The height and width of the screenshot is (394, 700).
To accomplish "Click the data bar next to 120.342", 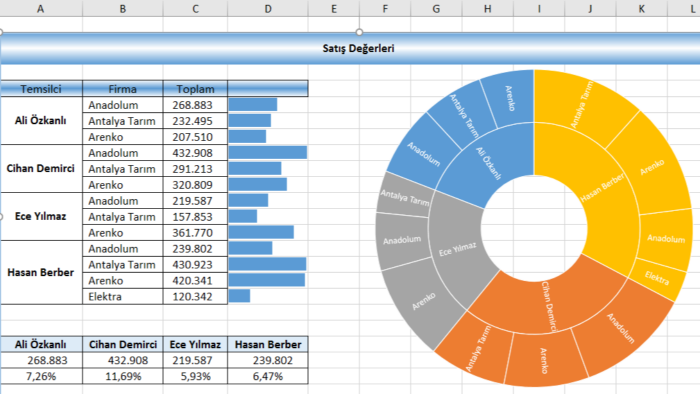I will pyautogui.click(x=239, y=296).
